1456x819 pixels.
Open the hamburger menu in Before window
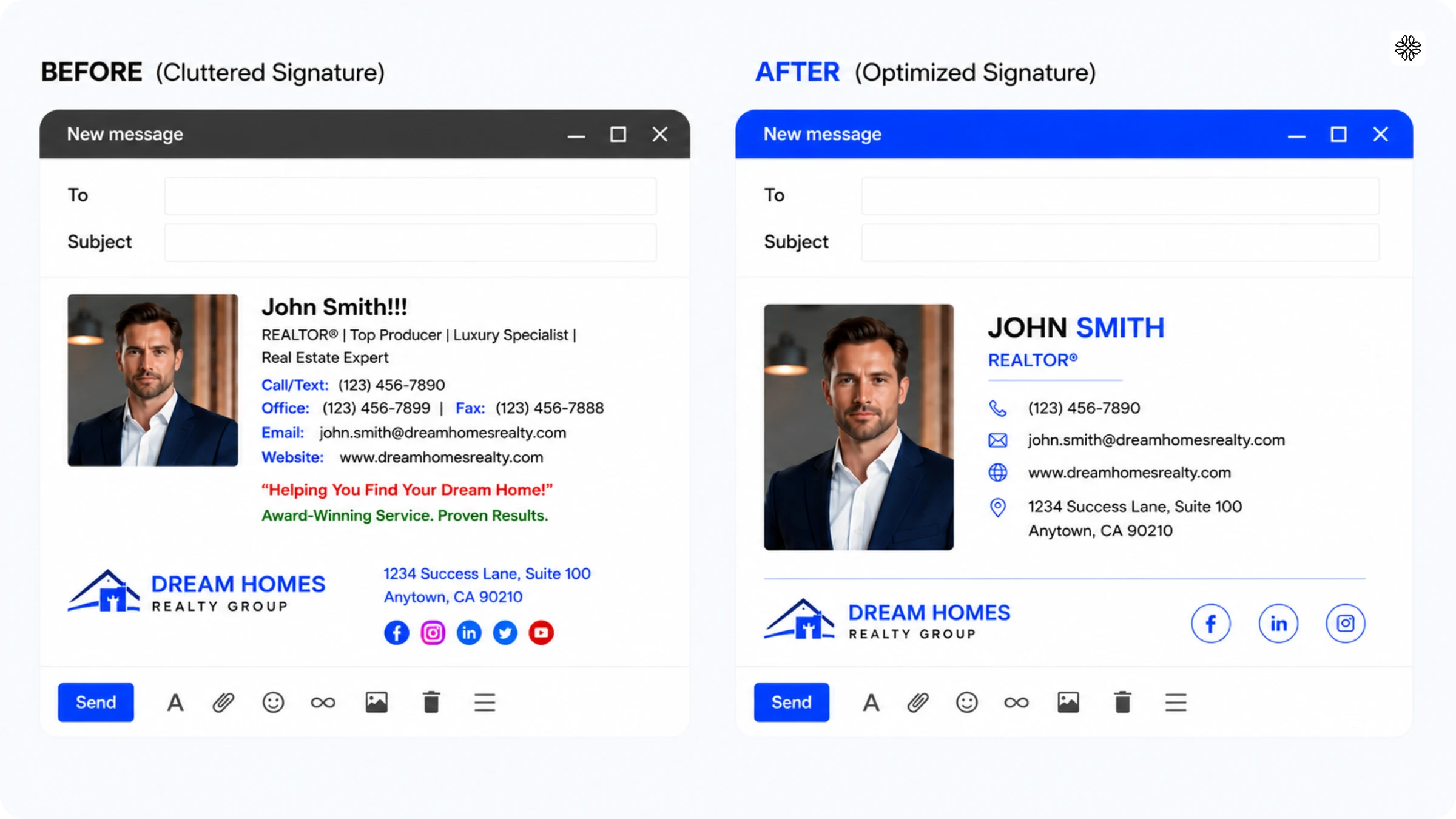(485, 703)
